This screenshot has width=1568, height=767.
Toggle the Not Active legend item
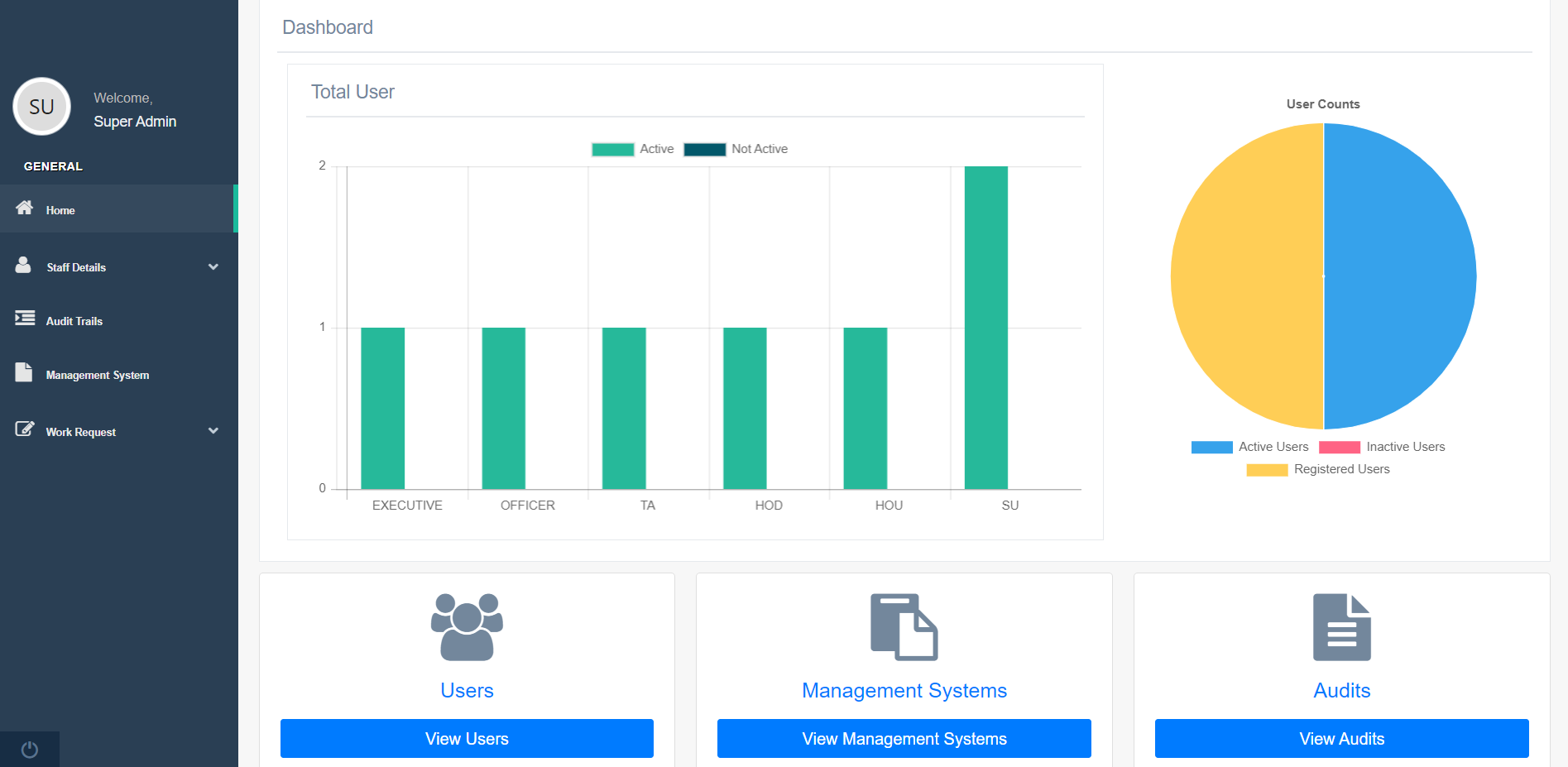pos(736,149)
